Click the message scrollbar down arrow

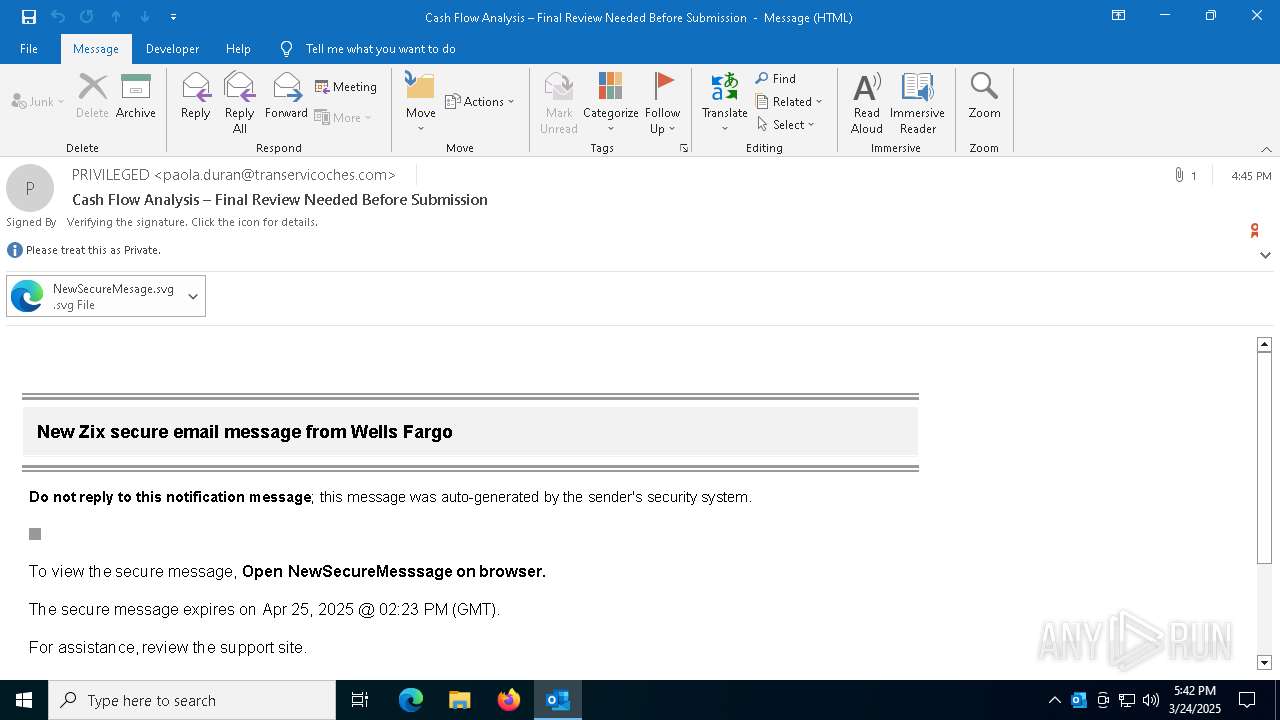click(x=1264, y=662)
